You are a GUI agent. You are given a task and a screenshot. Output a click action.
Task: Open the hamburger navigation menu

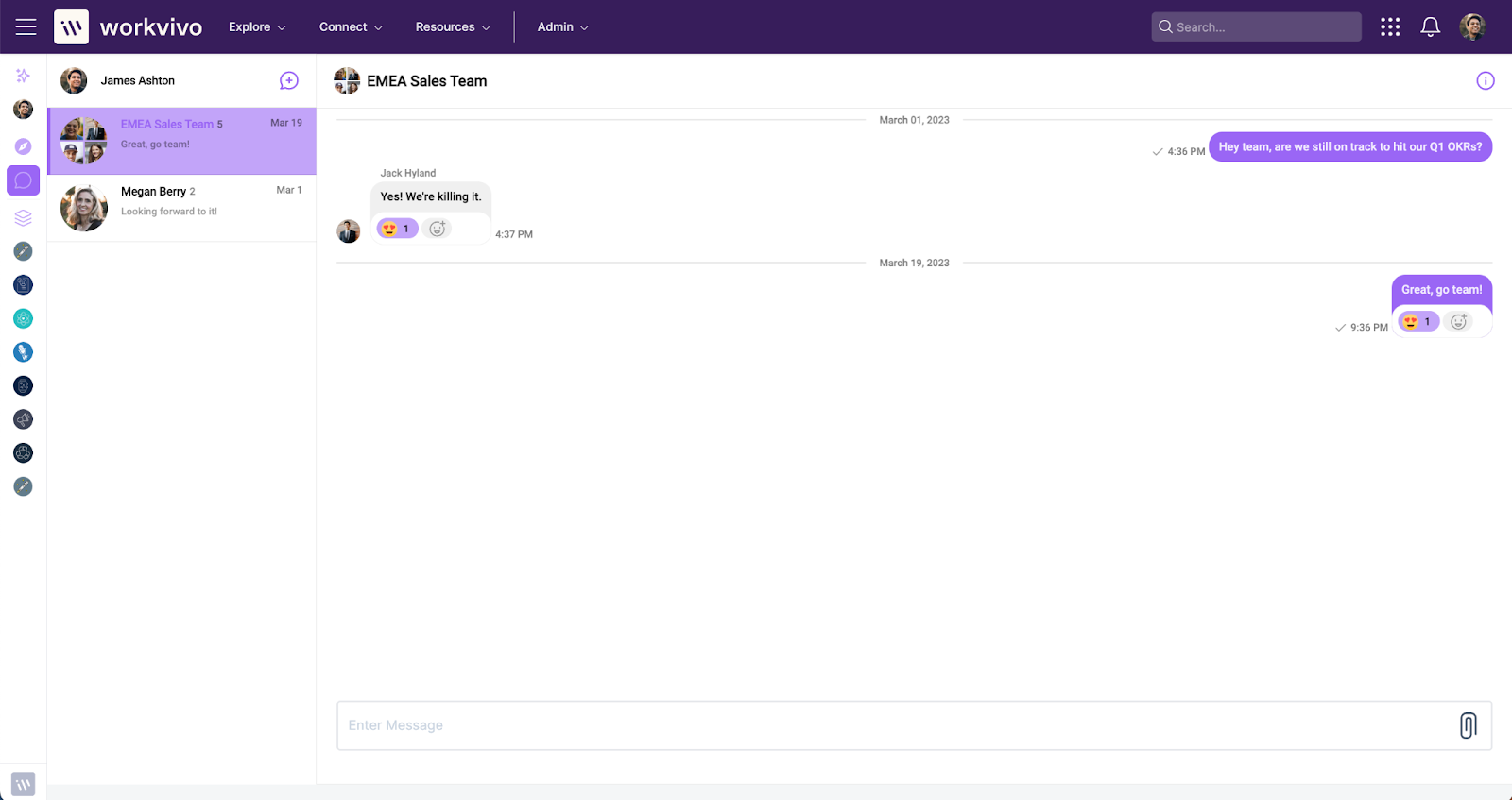click(26, 27)
